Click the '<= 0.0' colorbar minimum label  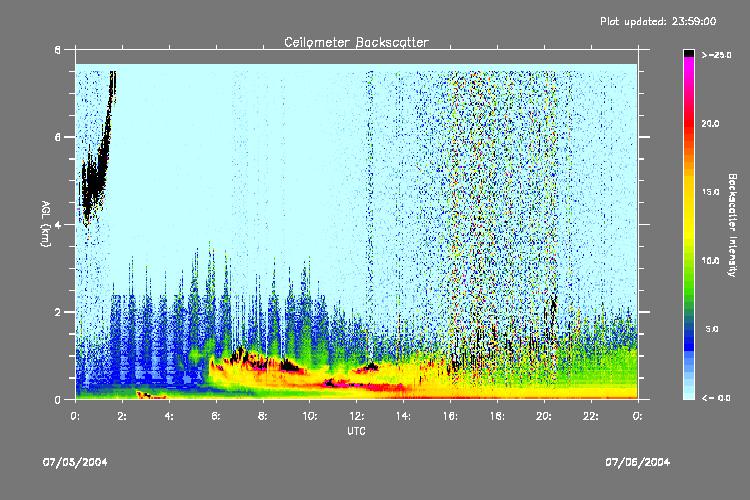pos(716,398)
